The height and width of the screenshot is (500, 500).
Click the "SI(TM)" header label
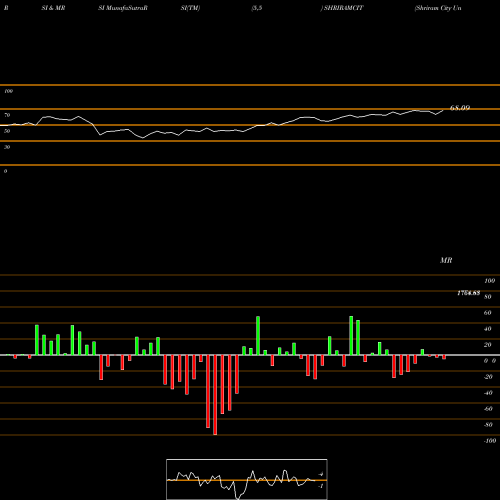point(190,8)
